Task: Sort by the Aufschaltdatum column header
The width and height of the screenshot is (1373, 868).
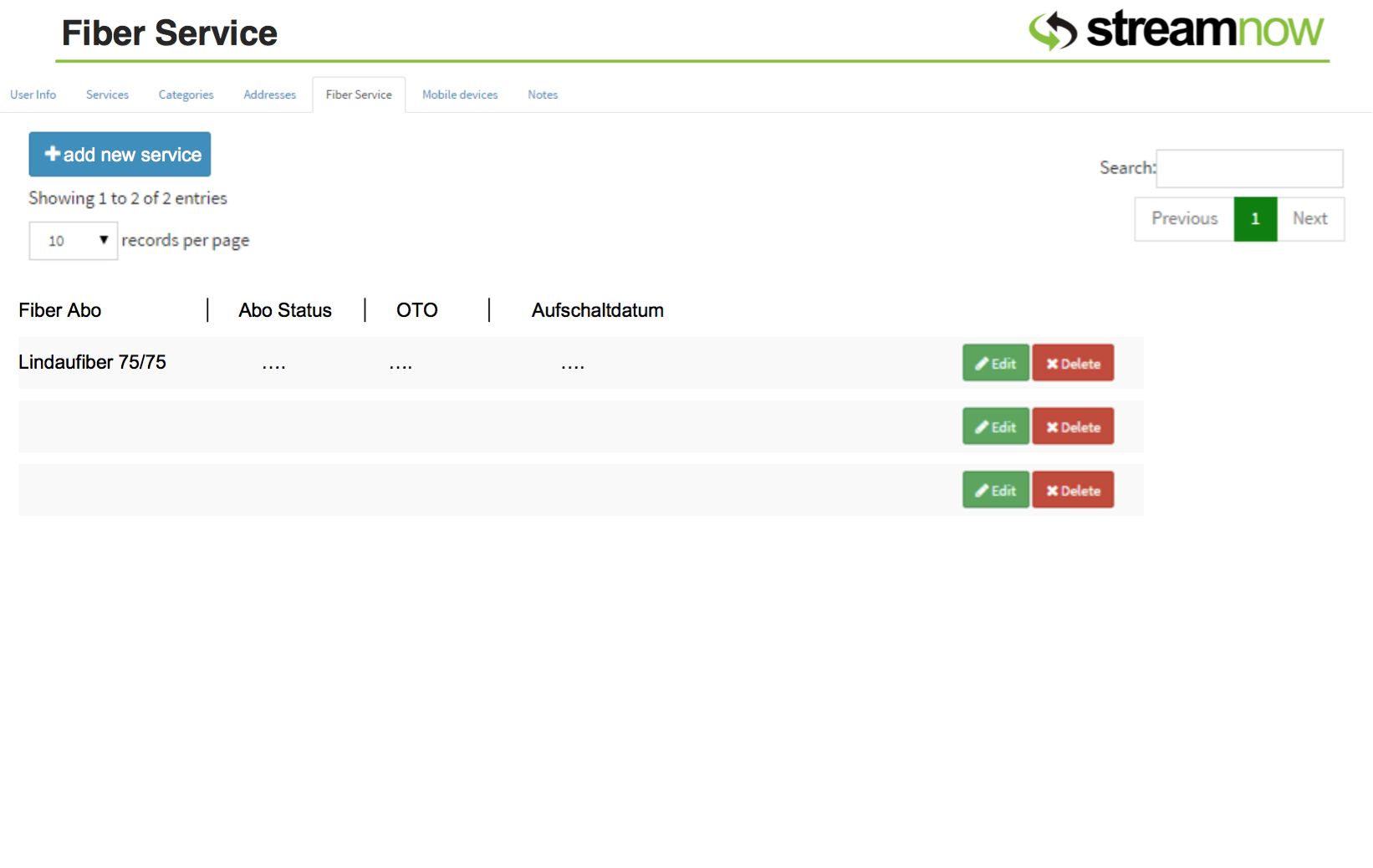Action: [597, 310]
